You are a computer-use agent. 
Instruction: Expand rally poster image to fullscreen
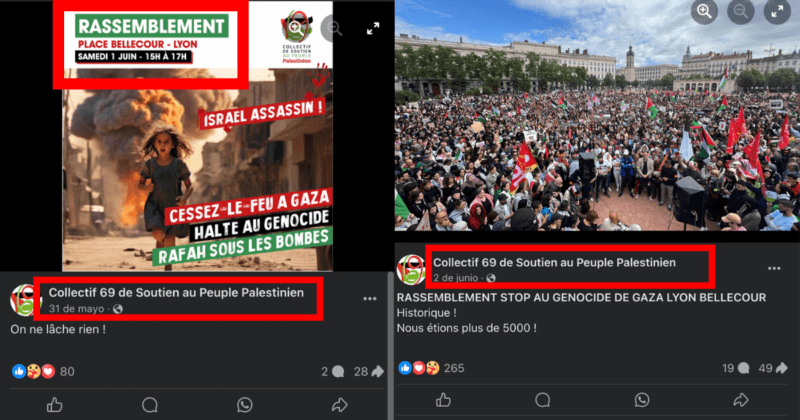click(x=373, y=29)
